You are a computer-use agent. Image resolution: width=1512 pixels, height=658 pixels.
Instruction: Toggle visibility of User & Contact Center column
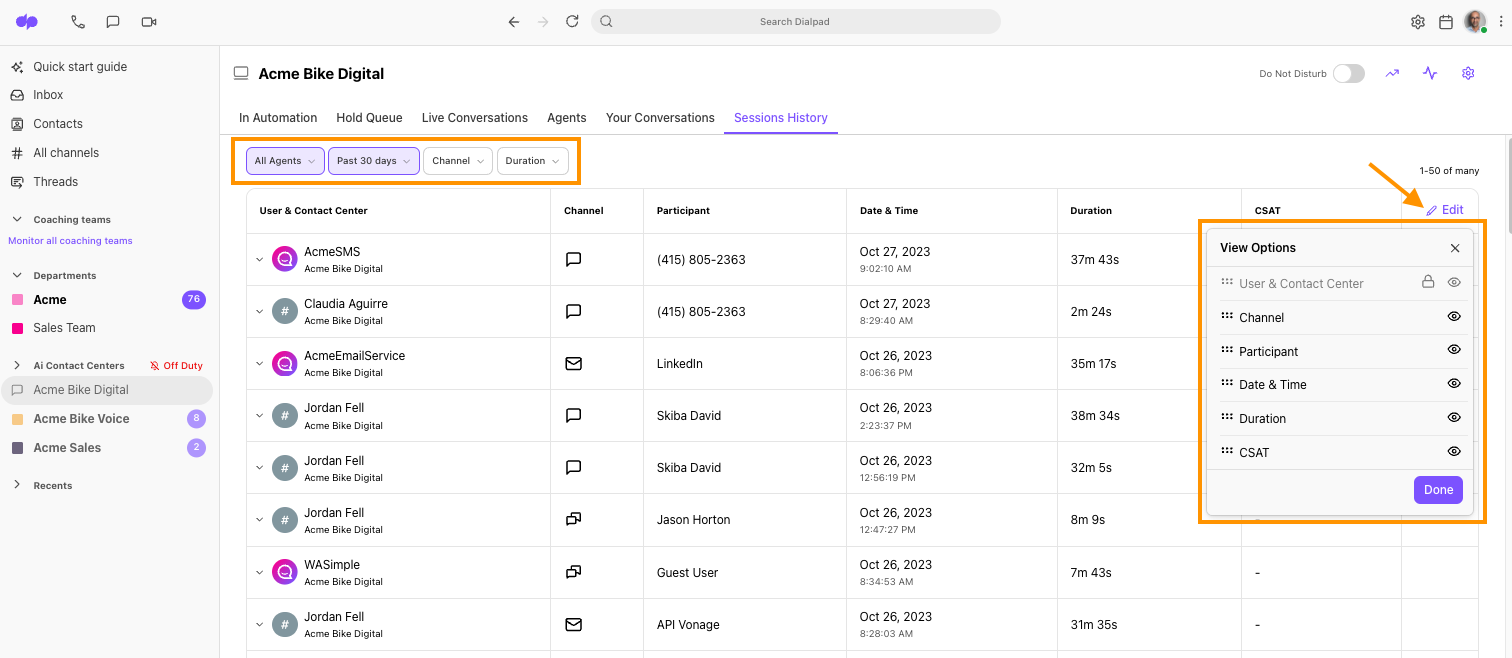point(1454,282)
